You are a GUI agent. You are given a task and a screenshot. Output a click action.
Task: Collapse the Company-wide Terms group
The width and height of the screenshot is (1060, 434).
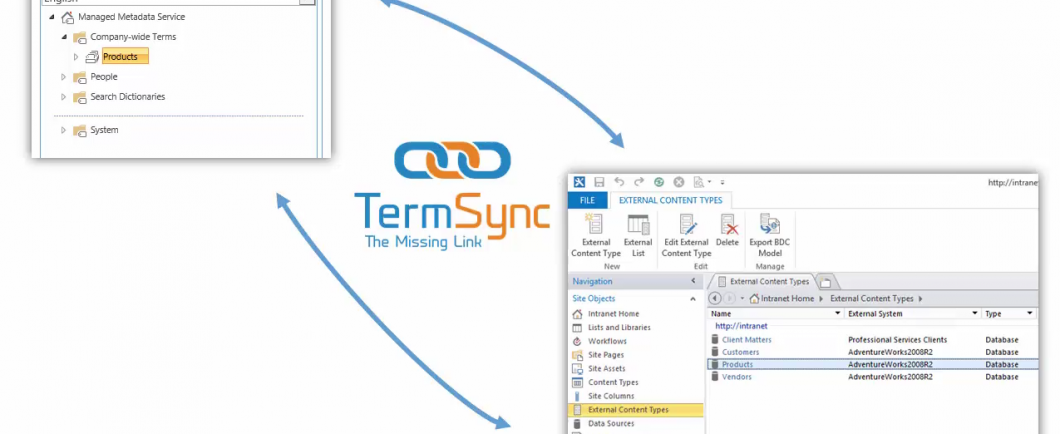(x=64, y=37)
